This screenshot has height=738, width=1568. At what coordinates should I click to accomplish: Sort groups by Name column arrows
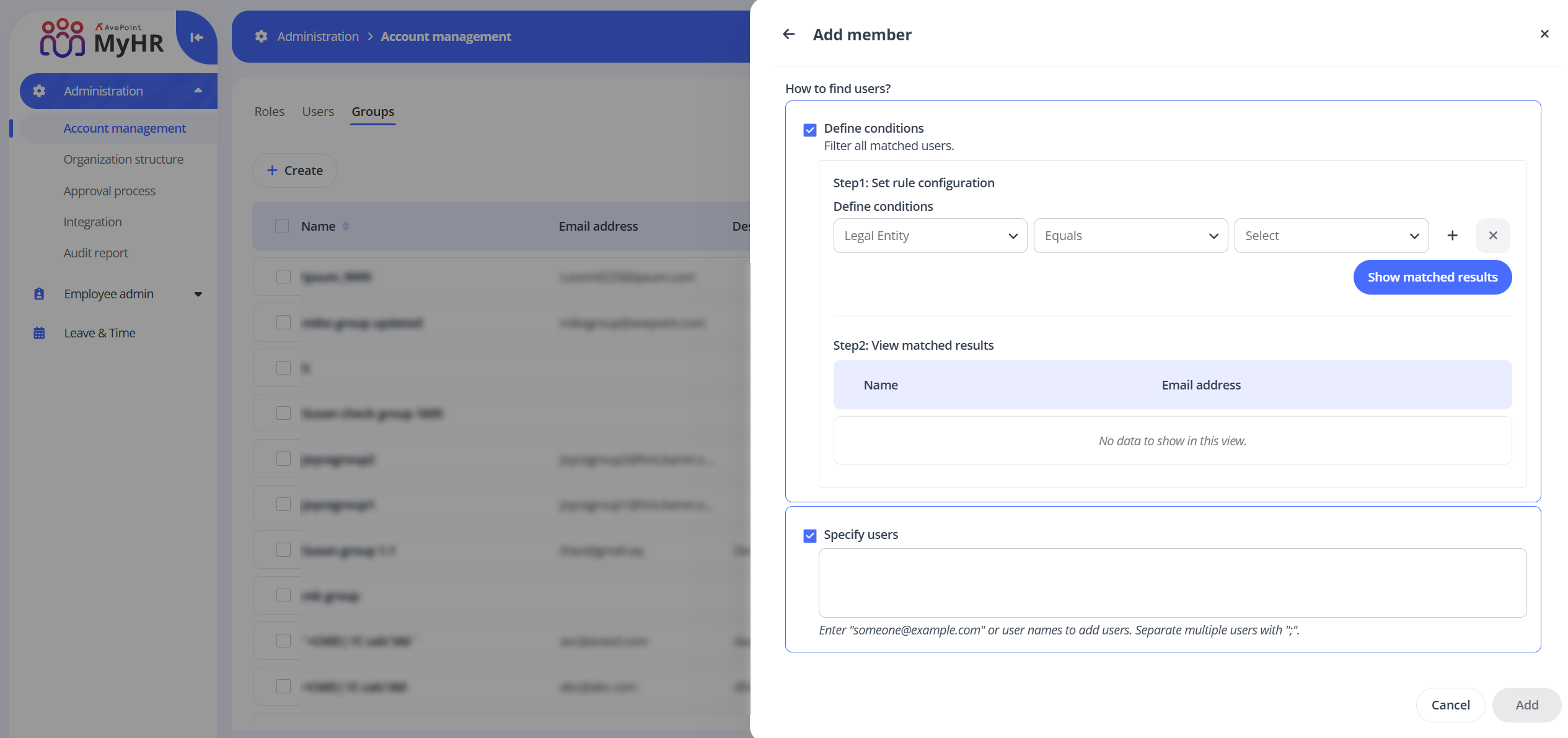(346, 226)
